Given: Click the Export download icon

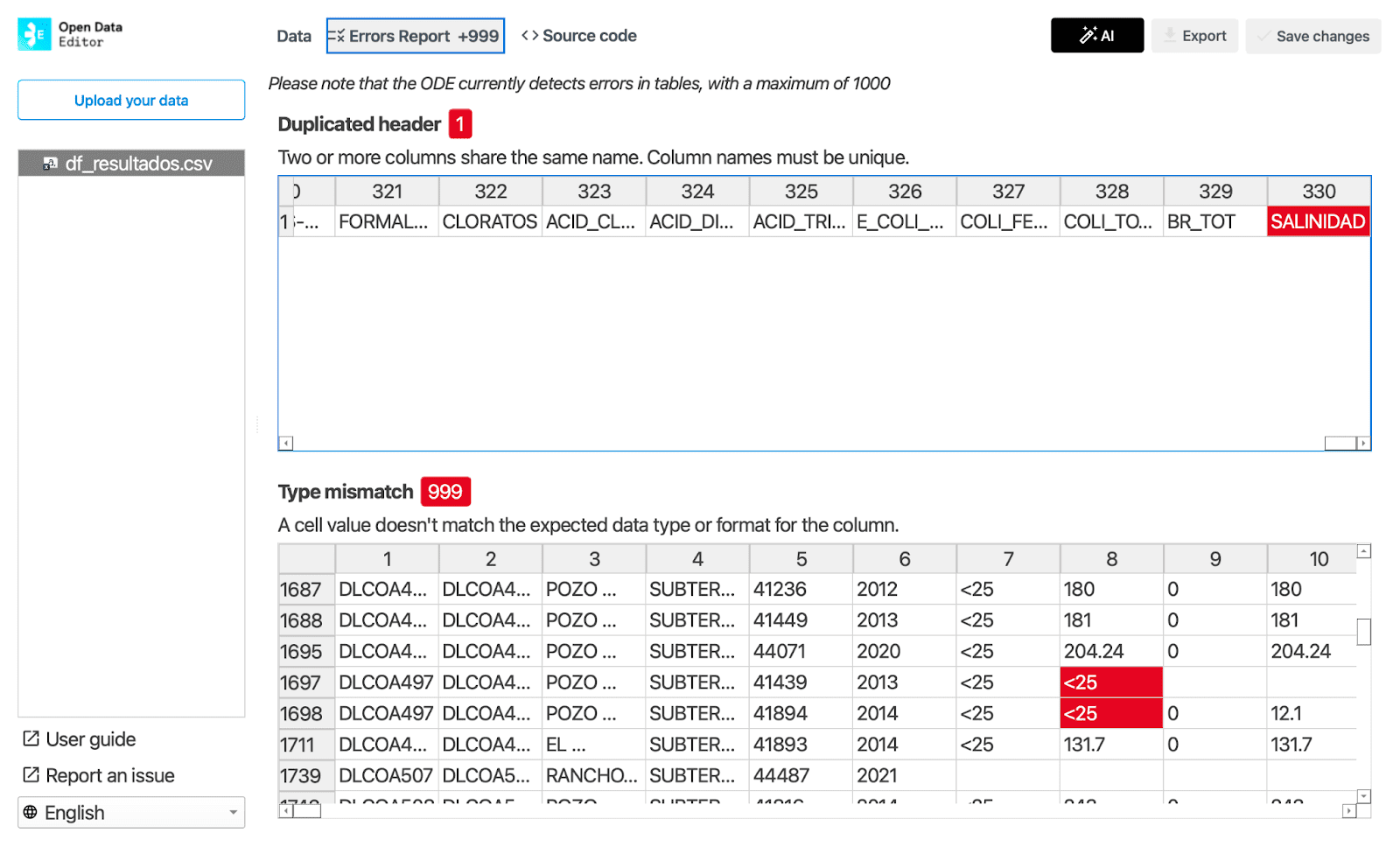Looking at the screenshot, I should [1170, 36].
